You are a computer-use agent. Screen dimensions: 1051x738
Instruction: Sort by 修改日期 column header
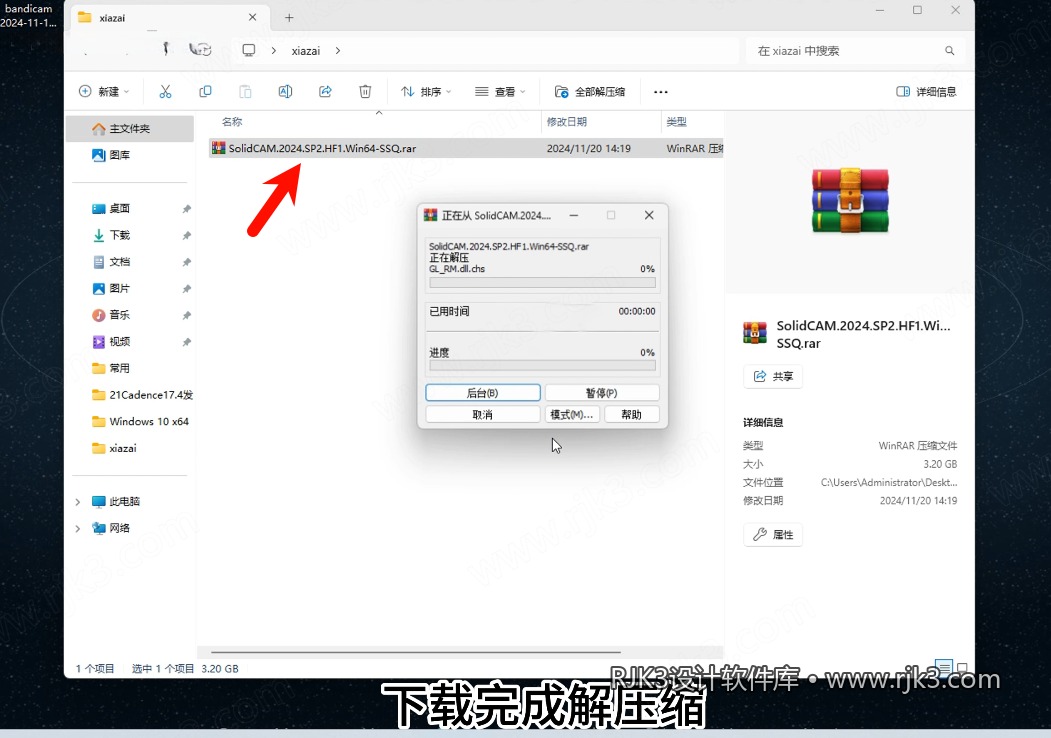[x=567, y=122]
